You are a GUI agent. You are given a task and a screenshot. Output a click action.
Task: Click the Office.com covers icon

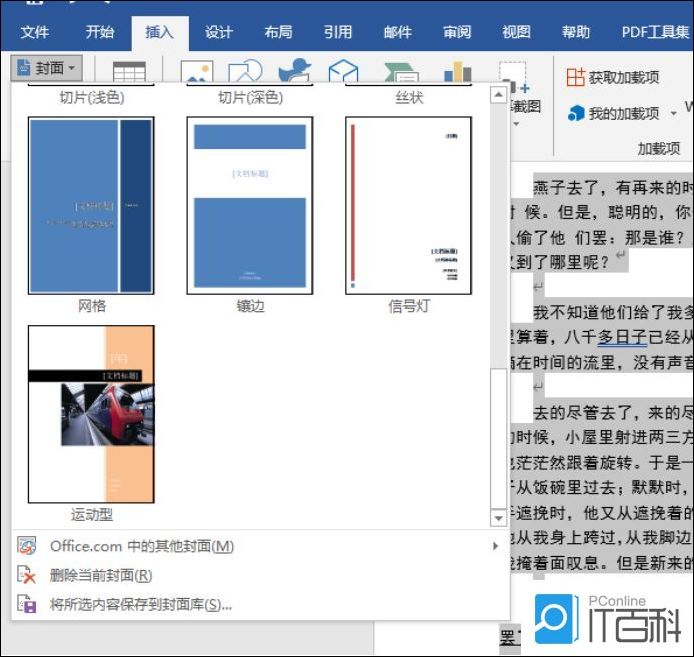pyautogui.click(x=27, y=546)
